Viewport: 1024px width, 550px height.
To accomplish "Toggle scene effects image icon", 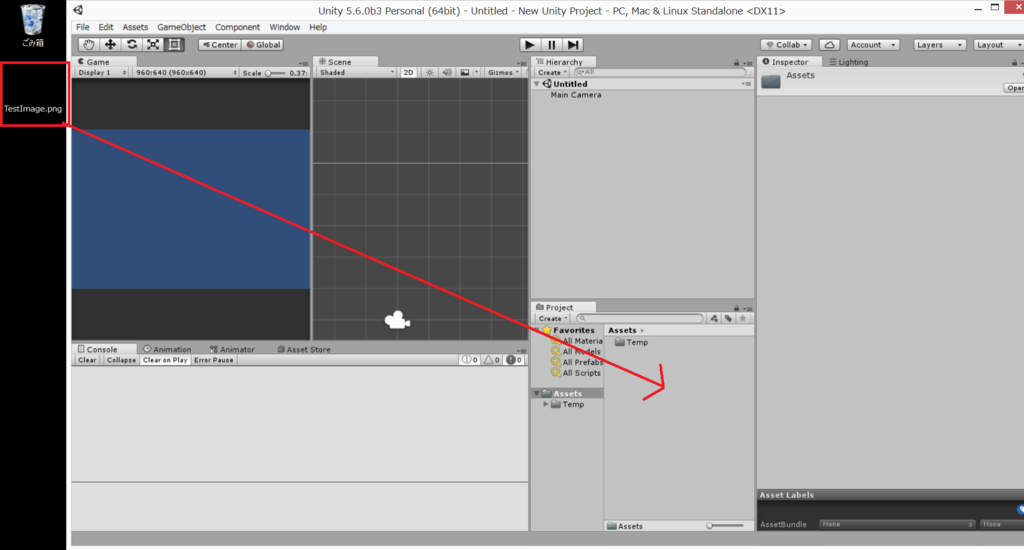I will (464, 73).
